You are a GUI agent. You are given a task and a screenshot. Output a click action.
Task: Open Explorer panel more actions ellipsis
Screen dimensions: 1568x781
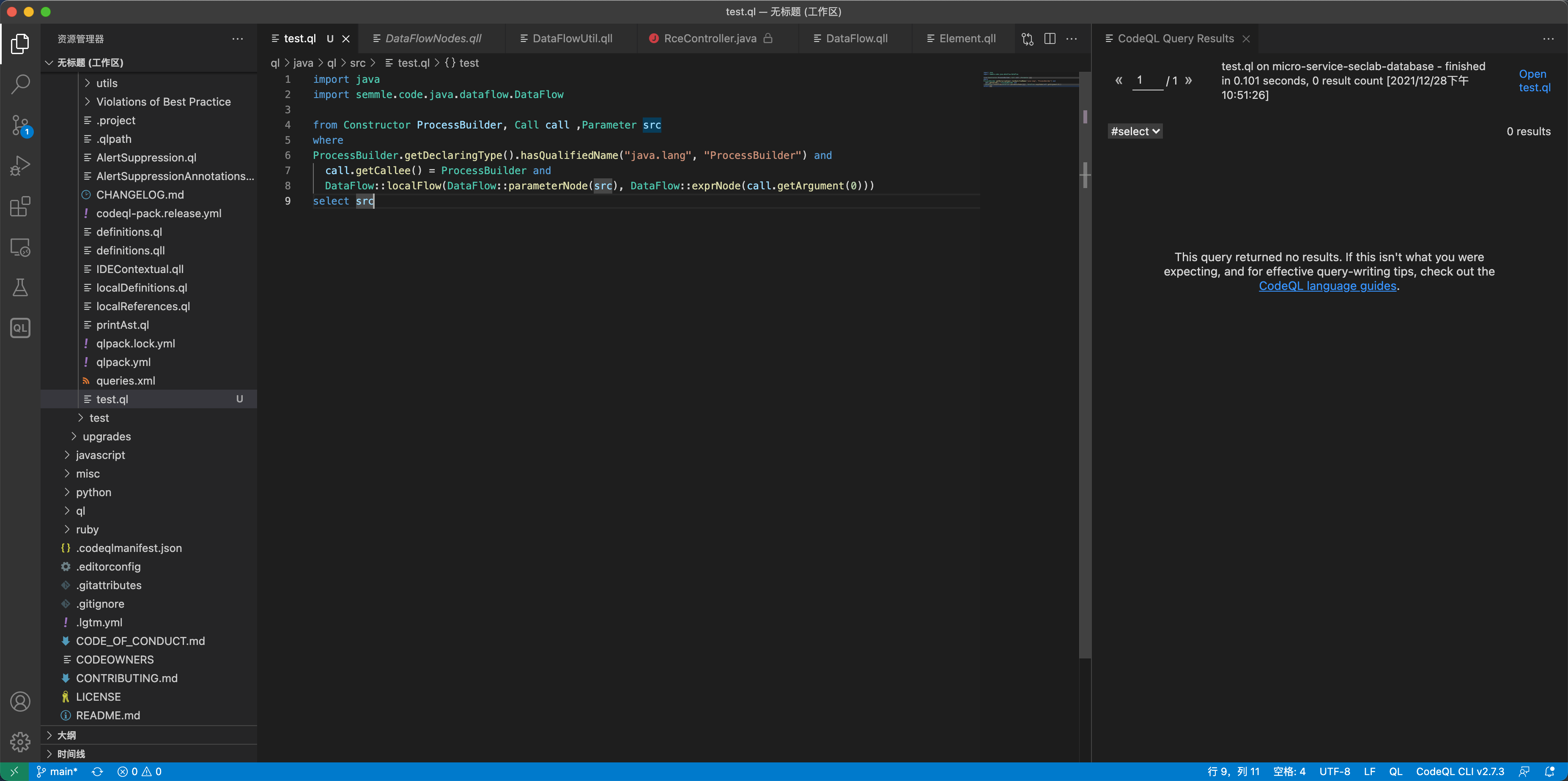[x=237, y=39]
